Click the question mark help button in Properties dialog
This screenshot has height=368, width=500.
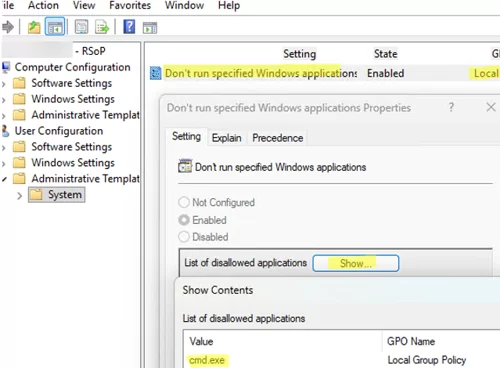tap(451, 107)
